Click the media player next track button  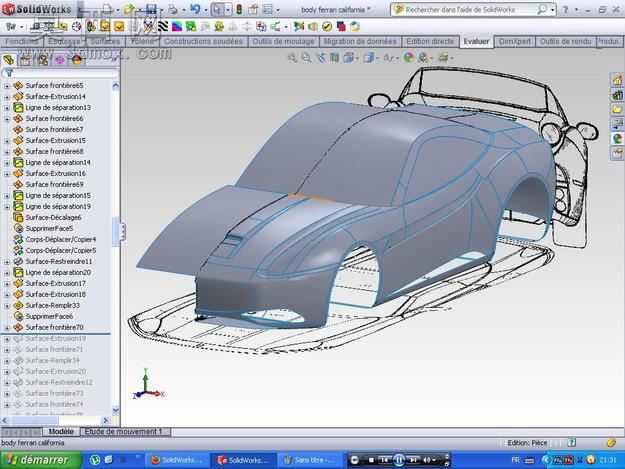pos(413,460)
